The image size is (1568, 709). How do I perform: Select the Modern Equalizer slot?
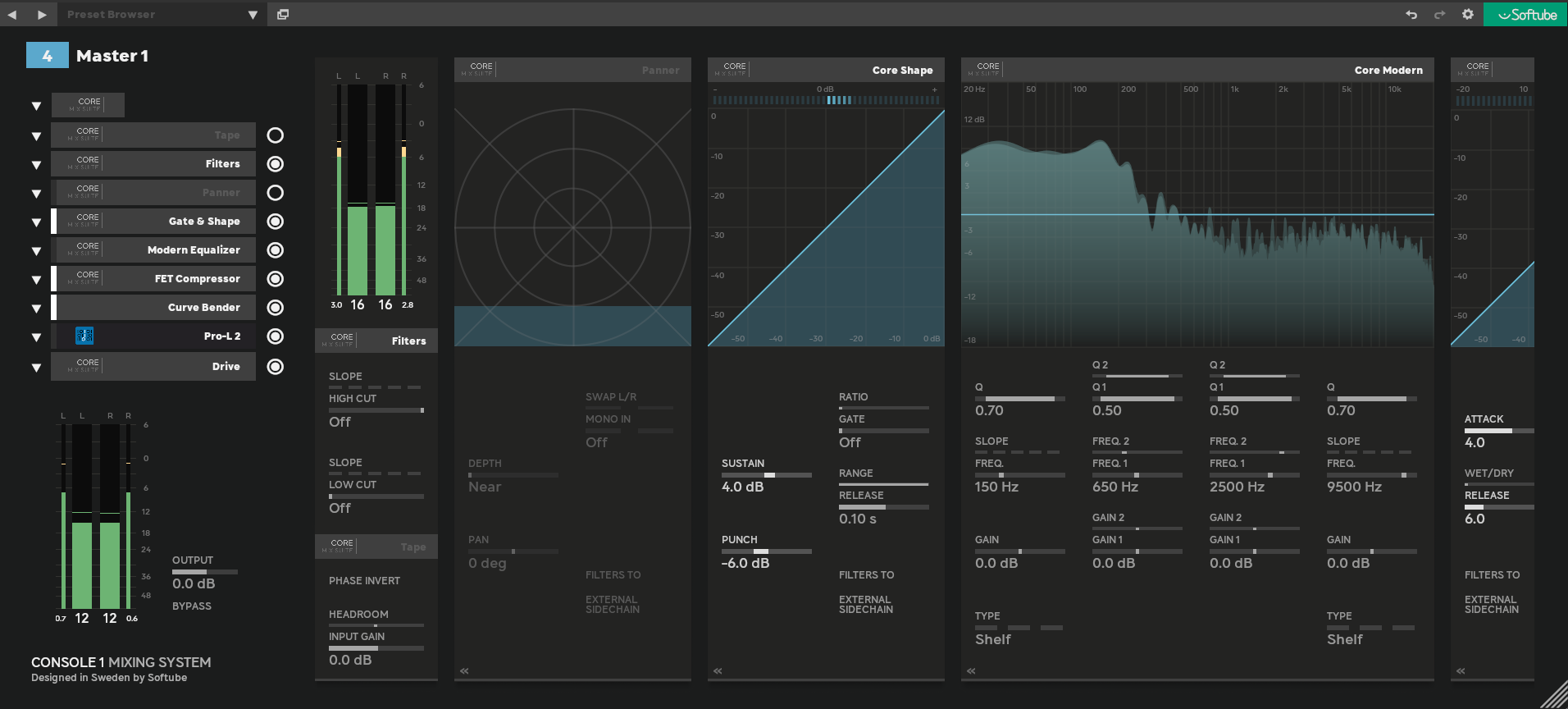point(153,250)
